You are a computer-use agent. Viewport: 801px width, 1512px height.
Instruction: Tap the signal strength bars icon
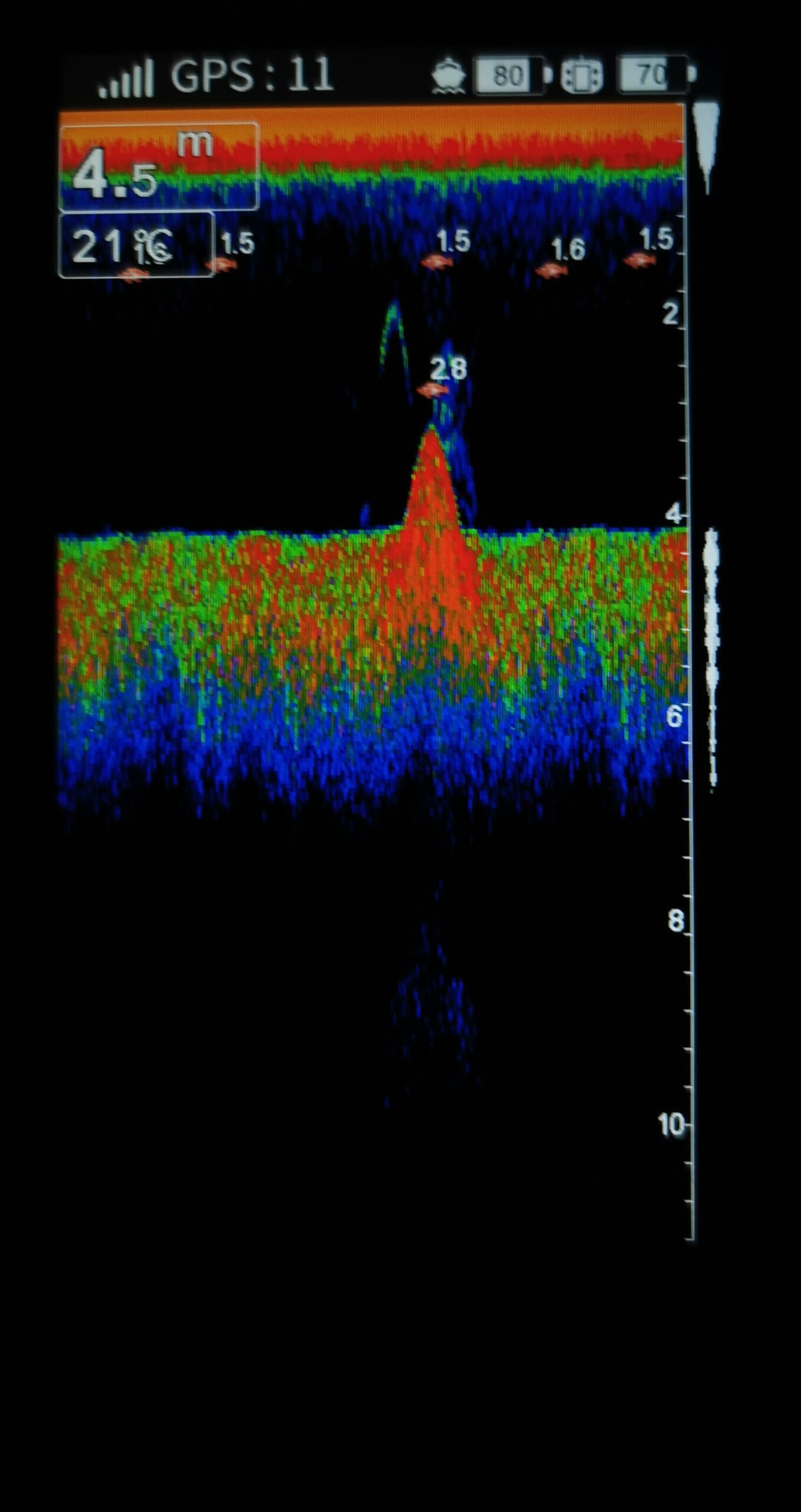coord(126,79)
